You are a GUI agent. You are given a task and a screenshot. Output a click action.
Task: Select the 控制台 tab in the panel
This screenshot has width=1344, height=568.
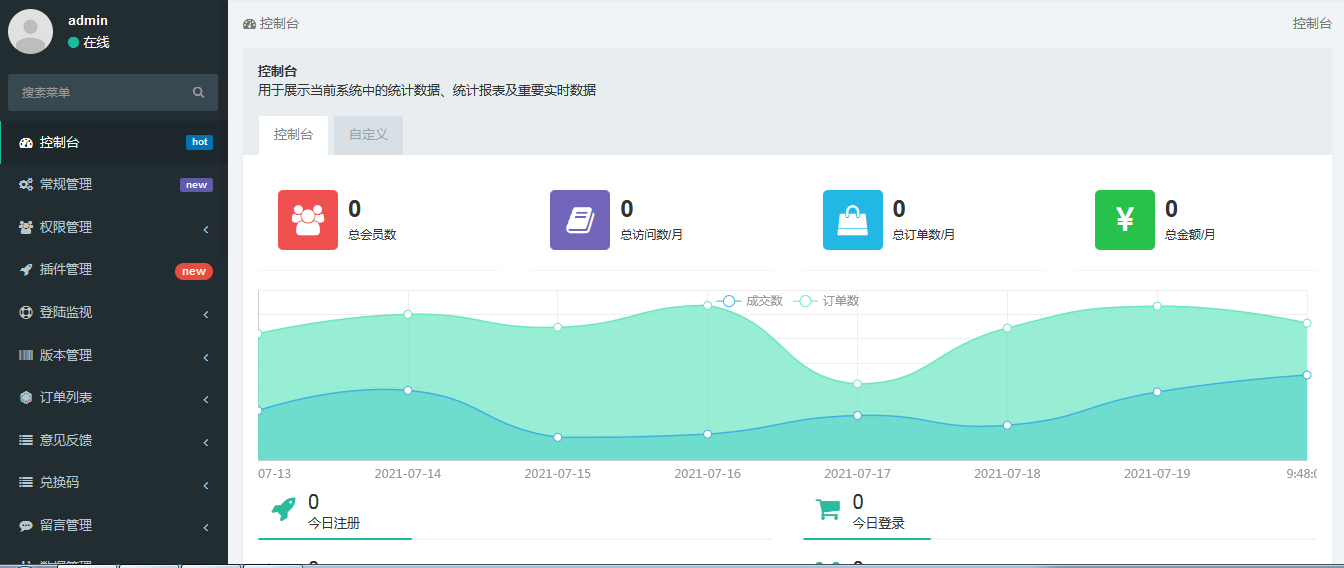pos(293,135)
